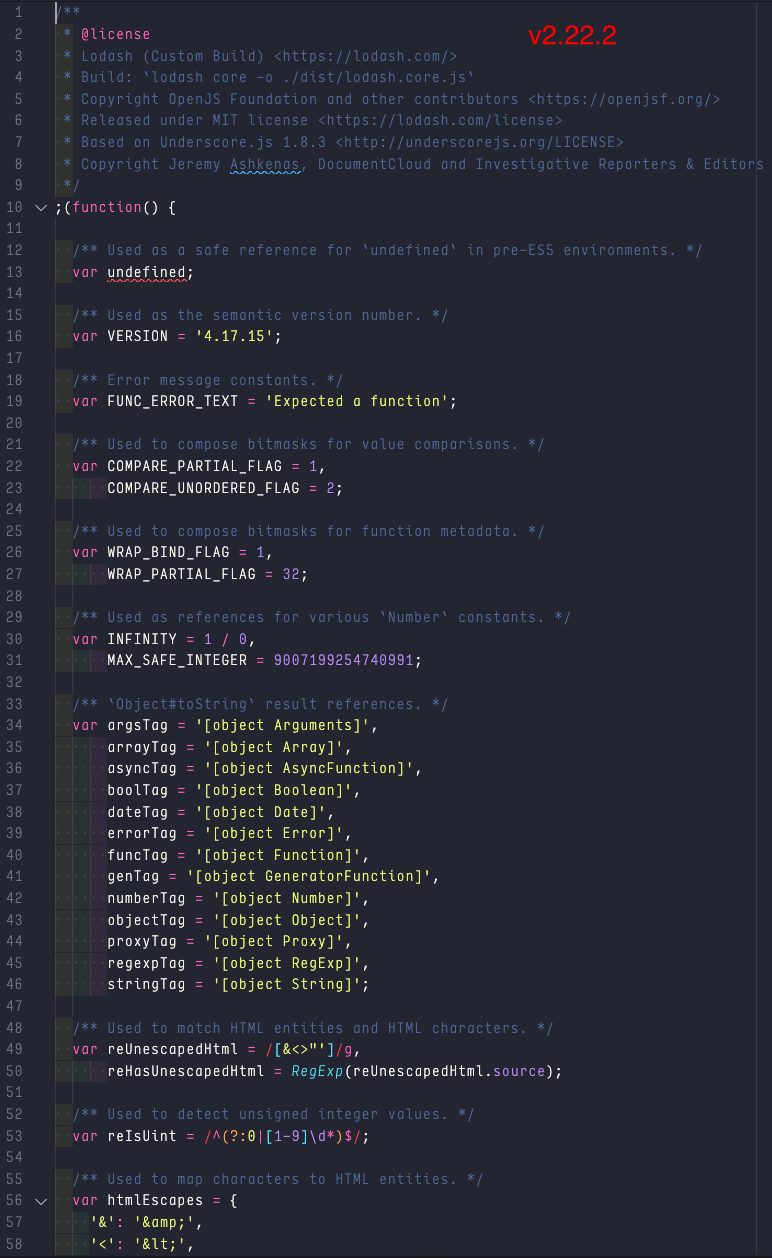Click FUNC_ERROR_TEXT identifier
Image resolution: width=772 pixels, height=1258 pixels.
pos(172,402)
